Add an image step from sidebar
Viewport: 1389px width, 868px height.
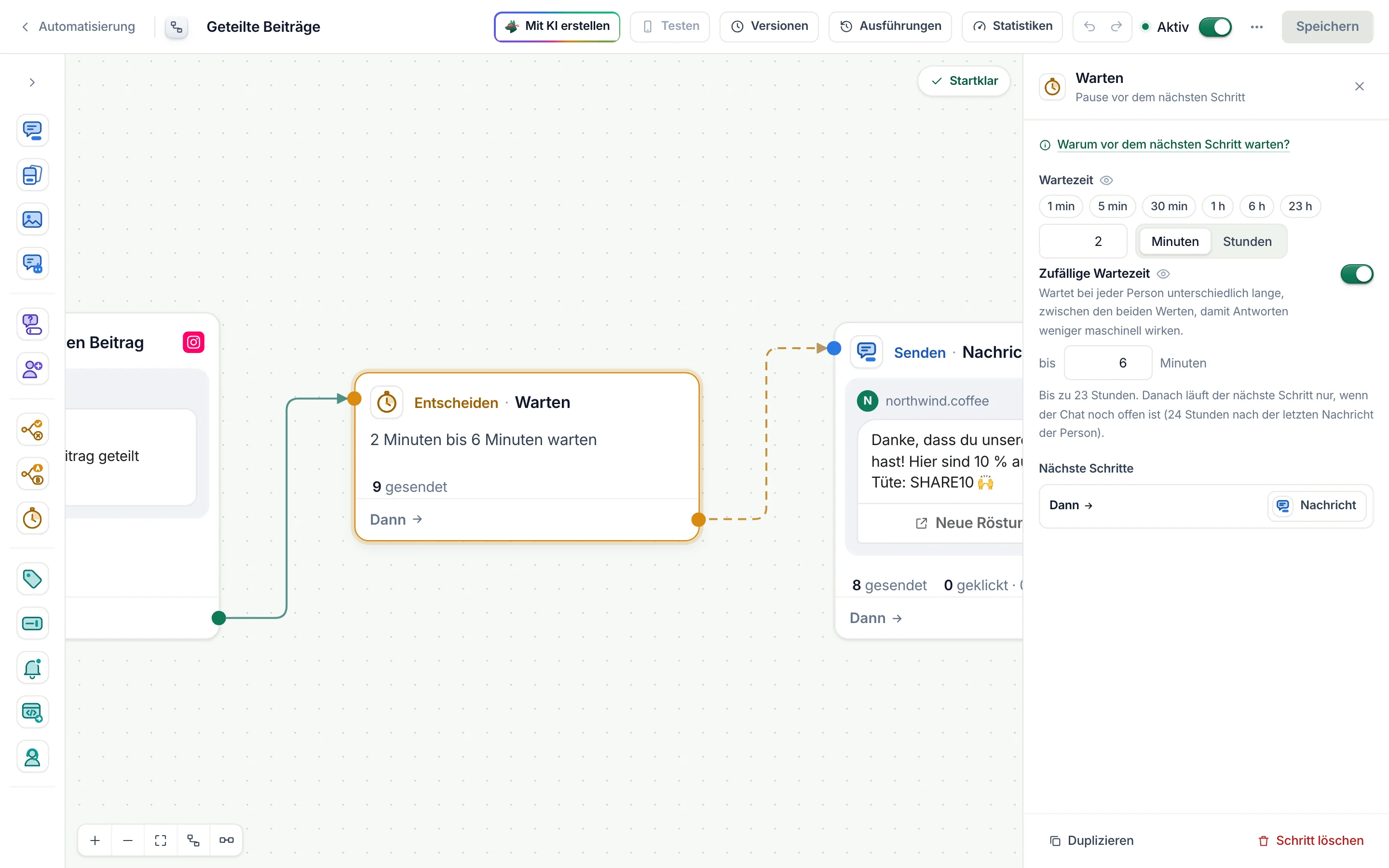coord(32,219)
